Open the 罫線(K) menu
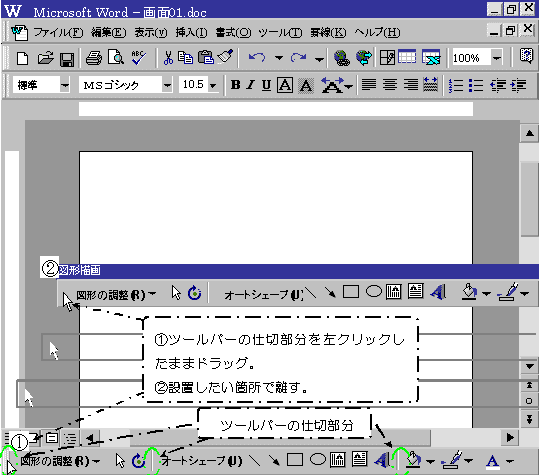This screenshot has height=475, width=539. [328, 32]
